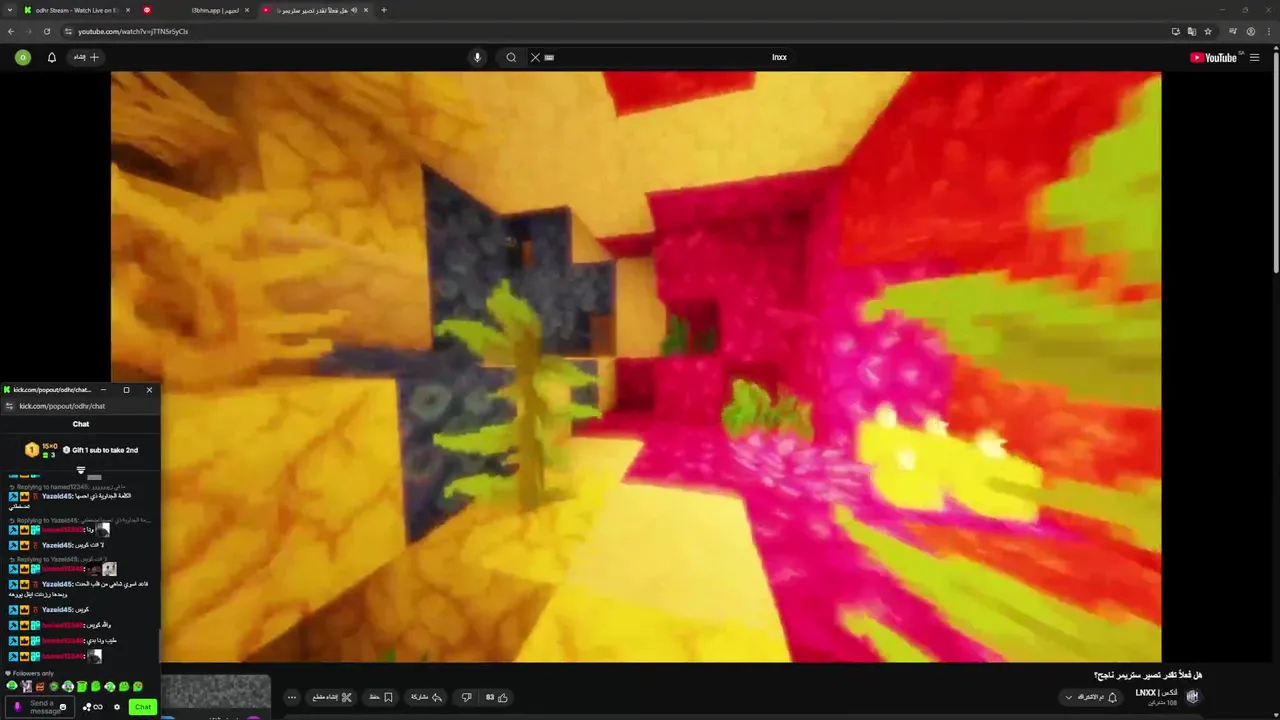Open a new browser tab
The height and width of the screenshot is (720, 1280).
pyautogui.click(x=384, y=10)
